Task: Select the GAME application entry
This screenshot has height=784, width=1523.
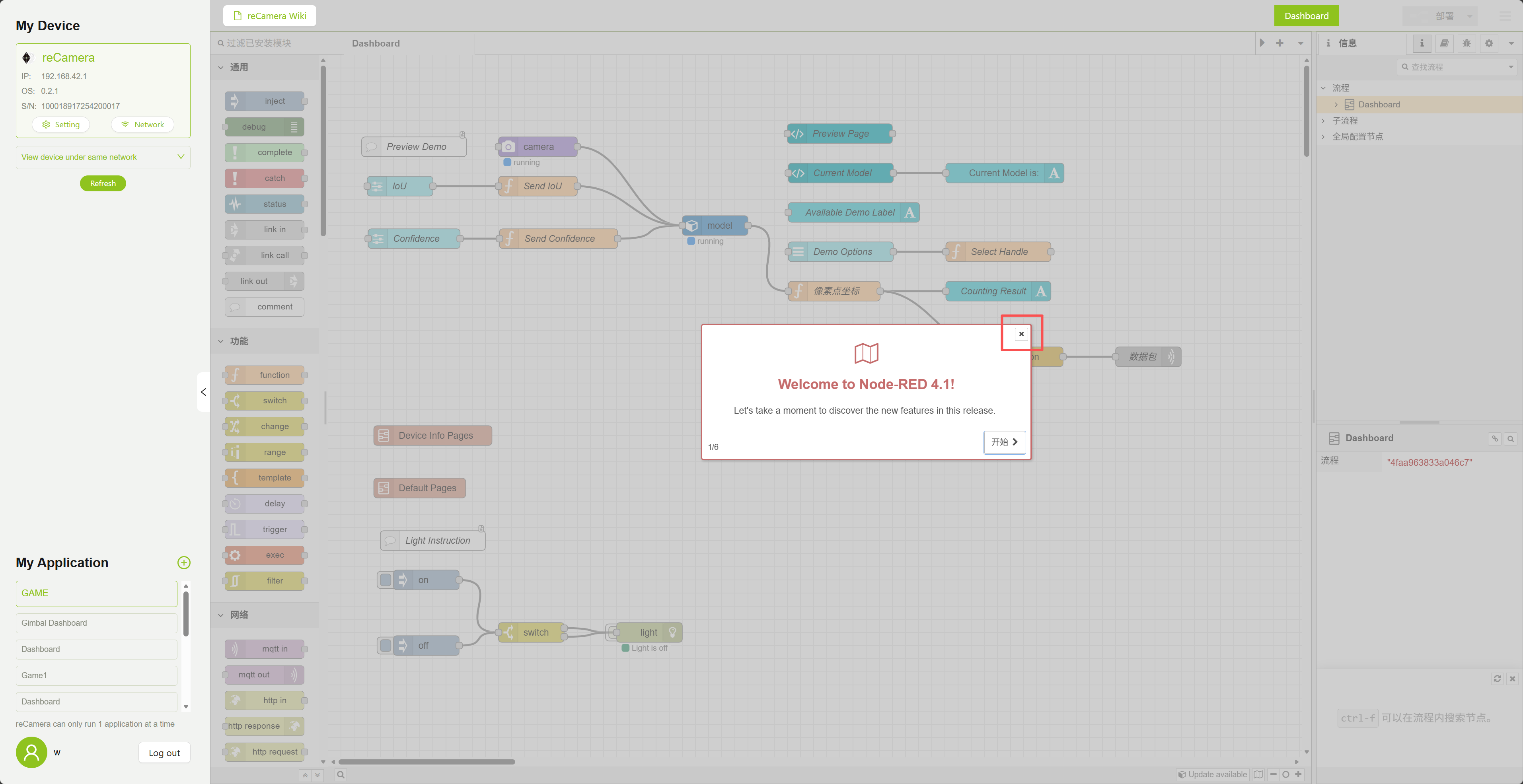Action: pyautogui.click(x=96, y=593)
